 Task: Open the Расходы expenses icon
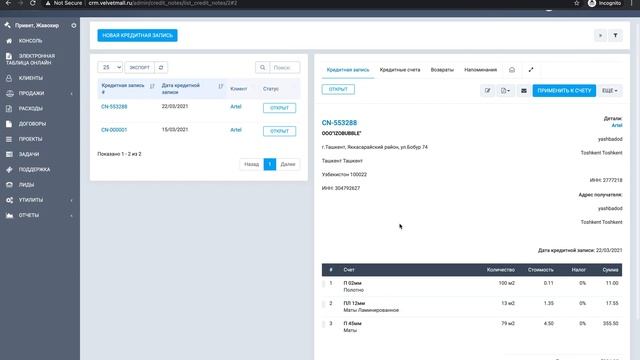pyautogui.click(x=9, y=109)
